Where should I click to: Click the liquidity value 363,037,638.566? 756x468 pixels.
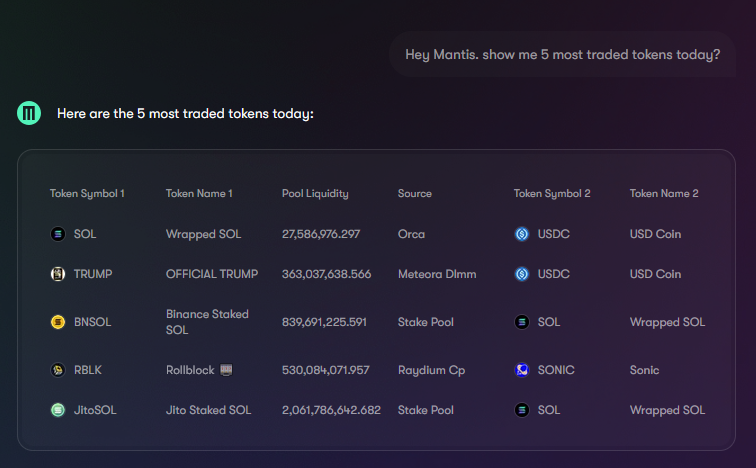point(326,274)
